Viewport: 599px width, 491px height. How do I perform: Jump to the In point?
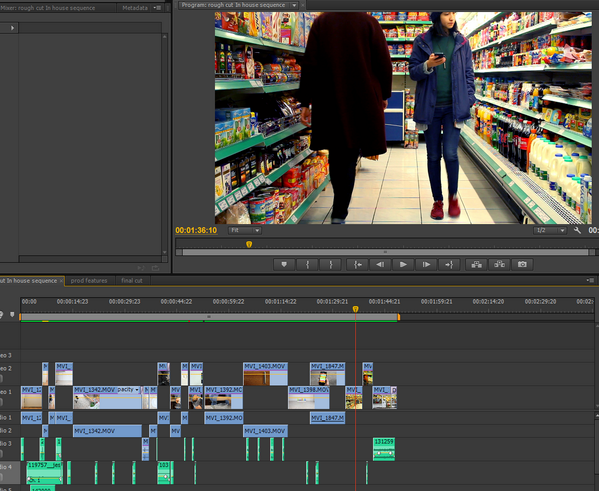coord(357,264)
